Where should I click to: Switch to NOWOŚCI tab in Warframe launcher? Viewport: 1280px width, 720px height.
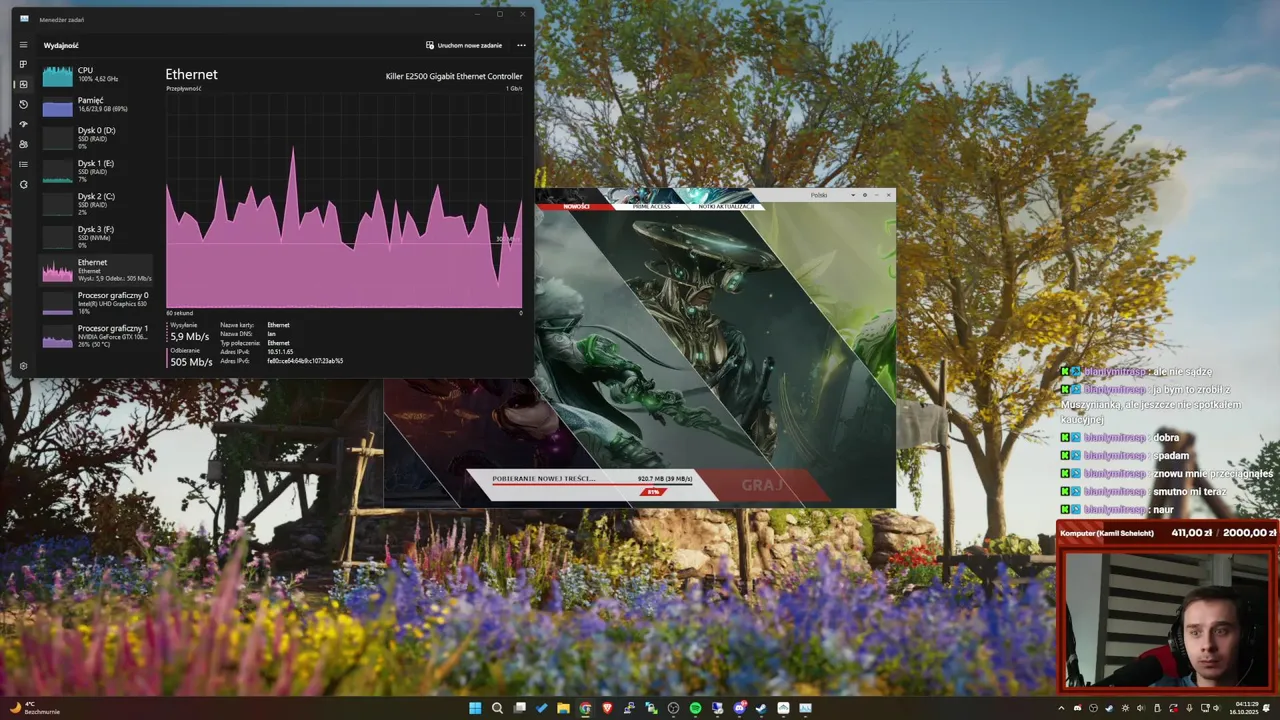pos(576,206)
